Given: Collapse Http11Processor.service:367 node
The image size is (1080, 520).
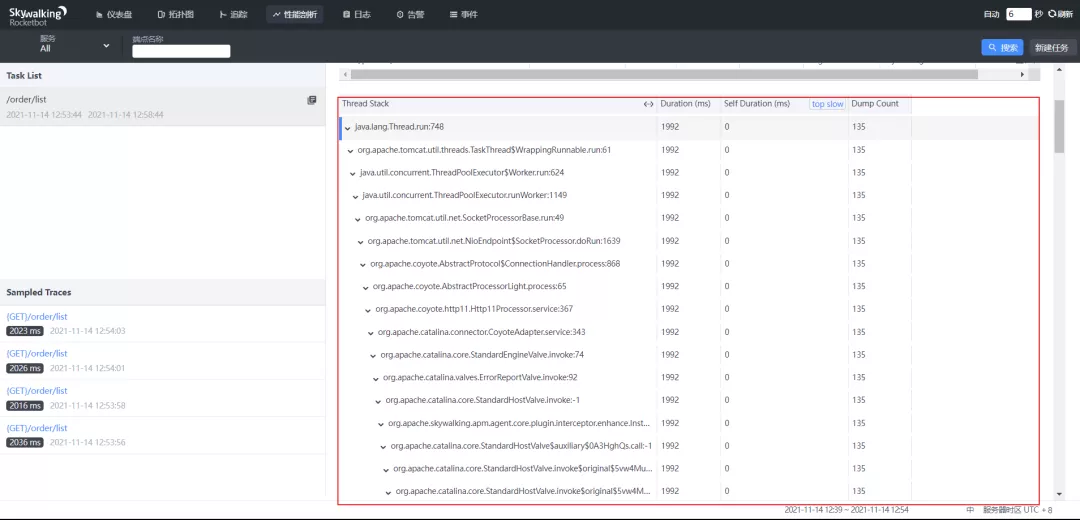Looking at the screenshot, I should tap(368, 309).
